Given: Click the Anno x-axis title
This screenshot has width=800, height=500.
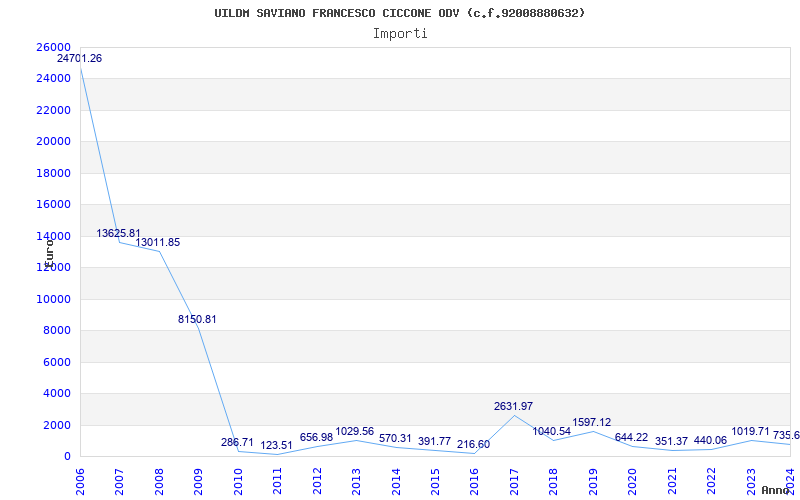Looking at the screenshot, I should (x=776, y=490).
